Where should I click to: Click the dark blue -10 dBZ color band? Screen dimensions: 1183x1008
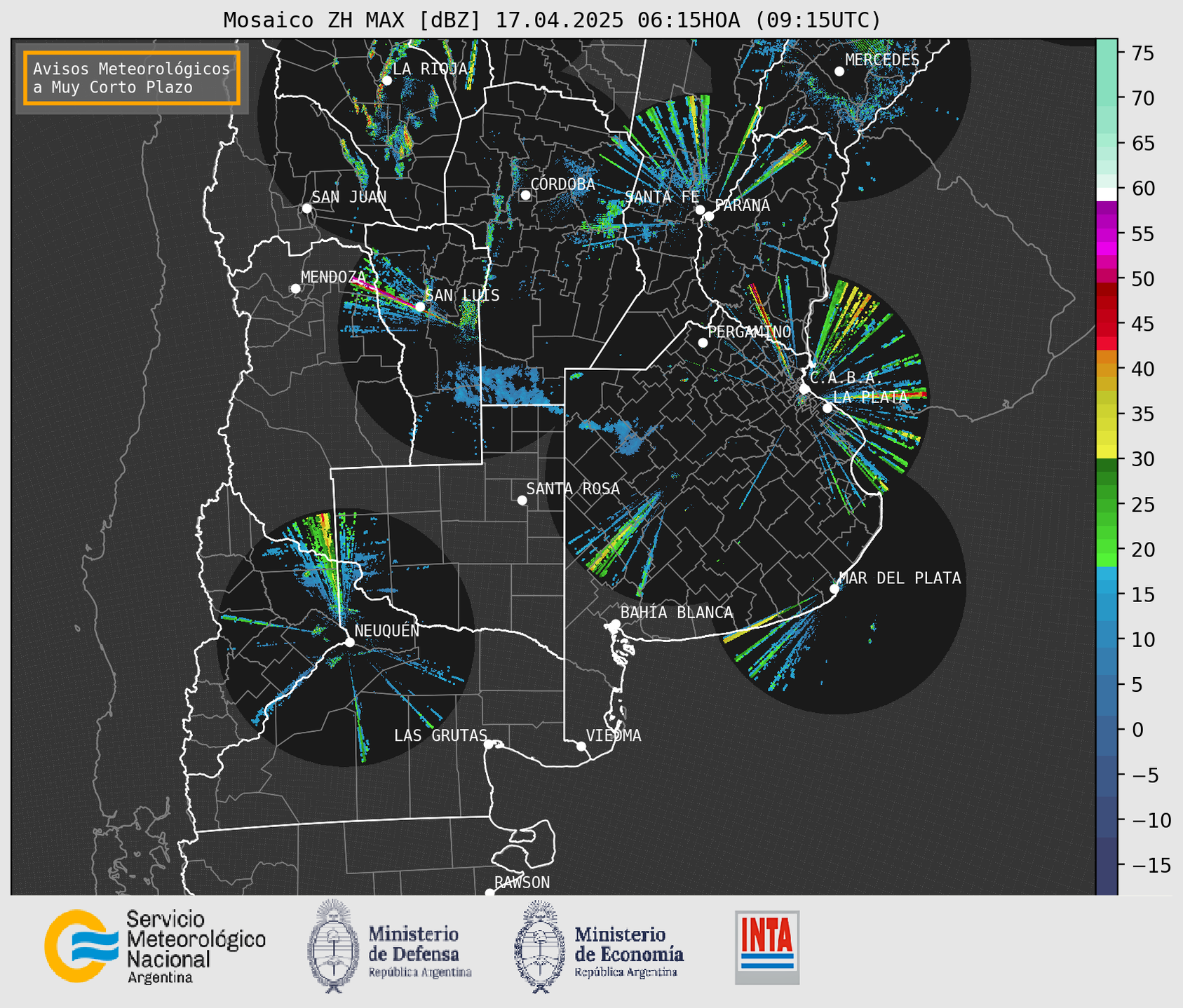(1107, 820)
